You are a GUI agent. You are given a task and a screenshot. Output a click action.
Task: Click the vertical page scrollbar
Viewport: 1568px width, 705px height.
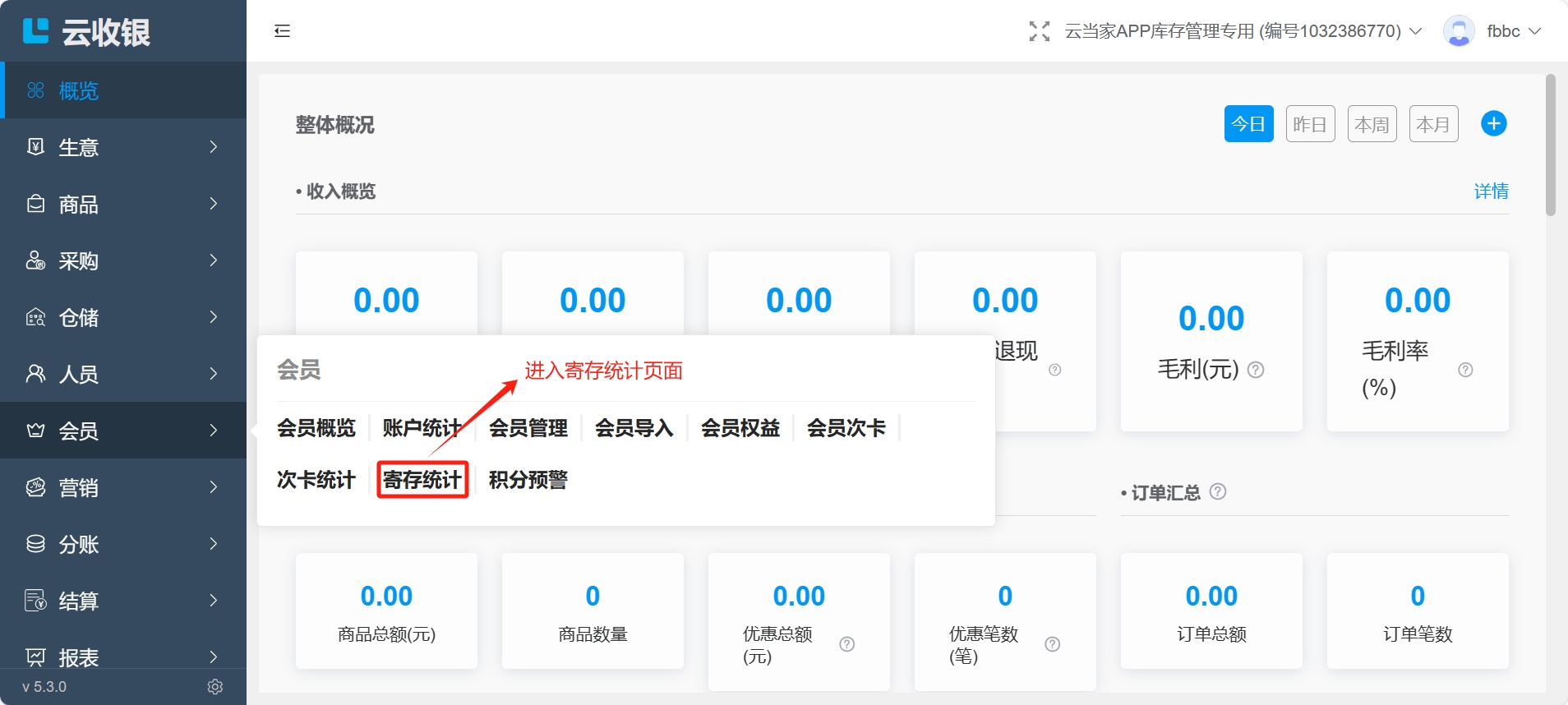pos(1551,148)
